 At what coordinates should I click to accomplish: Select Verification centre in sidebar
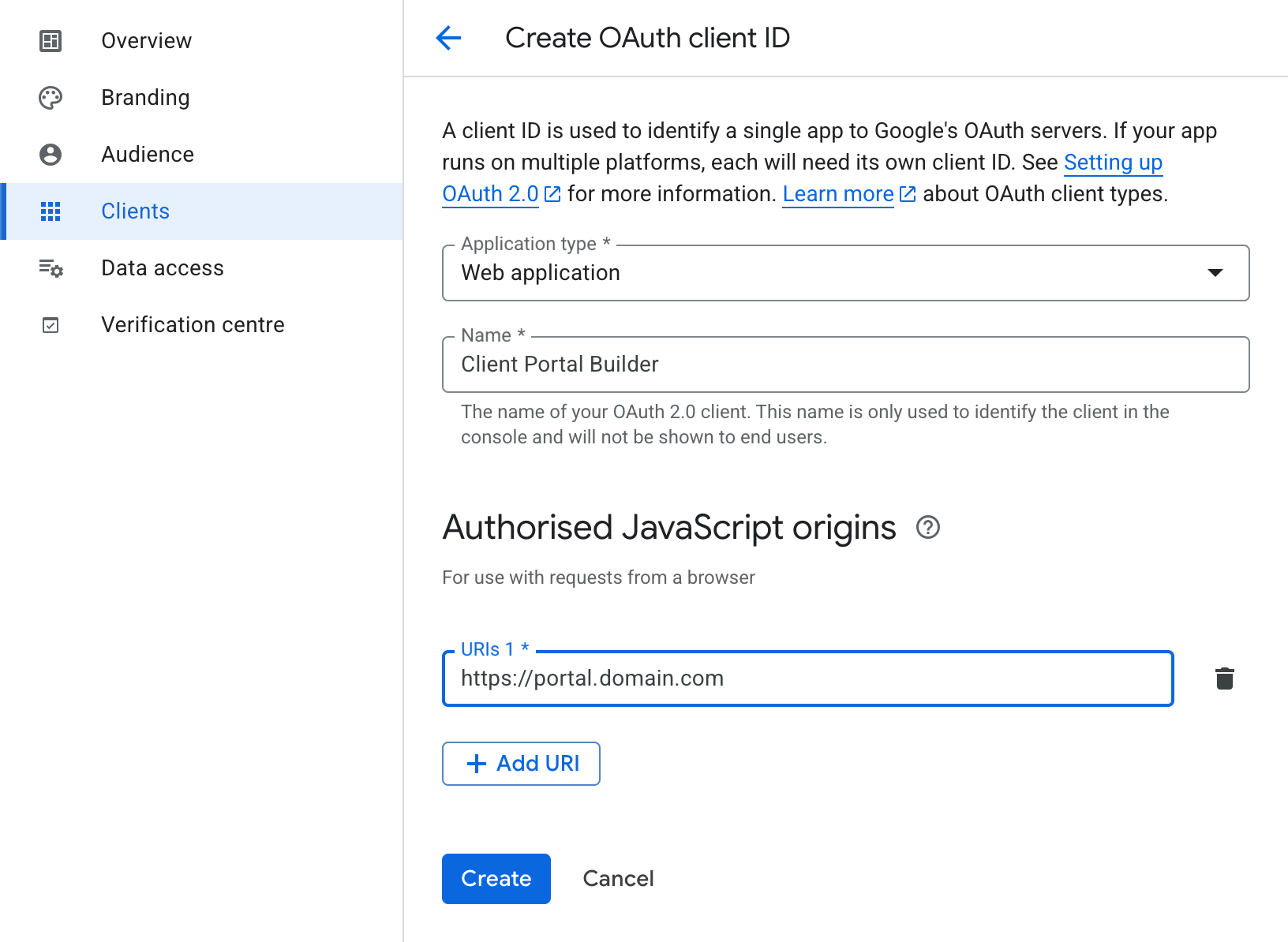[x=193, y=325]
